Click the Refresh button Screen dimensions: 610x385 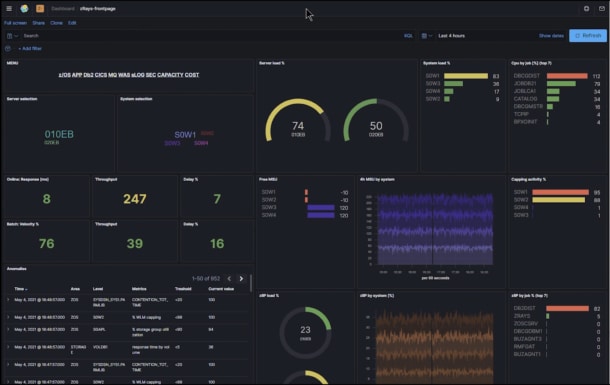[x=588, y=35]
